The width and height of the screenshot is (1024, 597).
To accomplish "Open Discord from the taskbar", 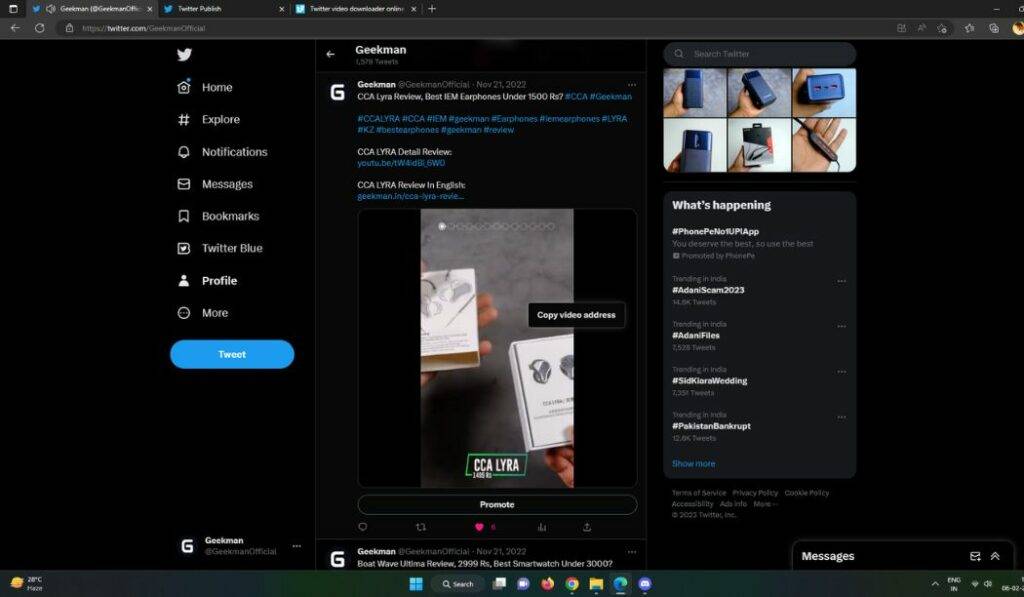I will coord(645,584).
